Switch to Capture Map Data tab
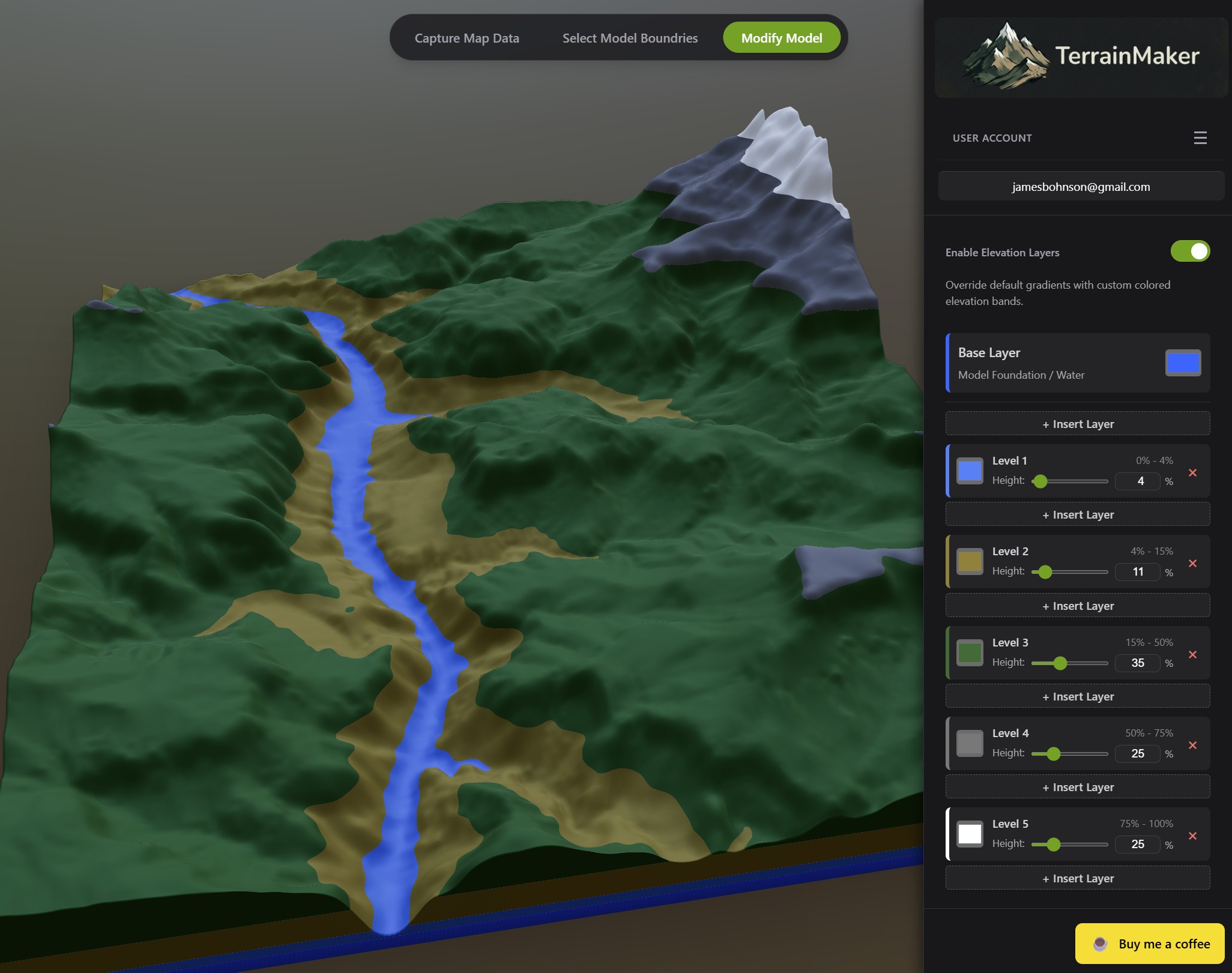The height and width of the screenshot is (973, 1232). tap(467, 38)
